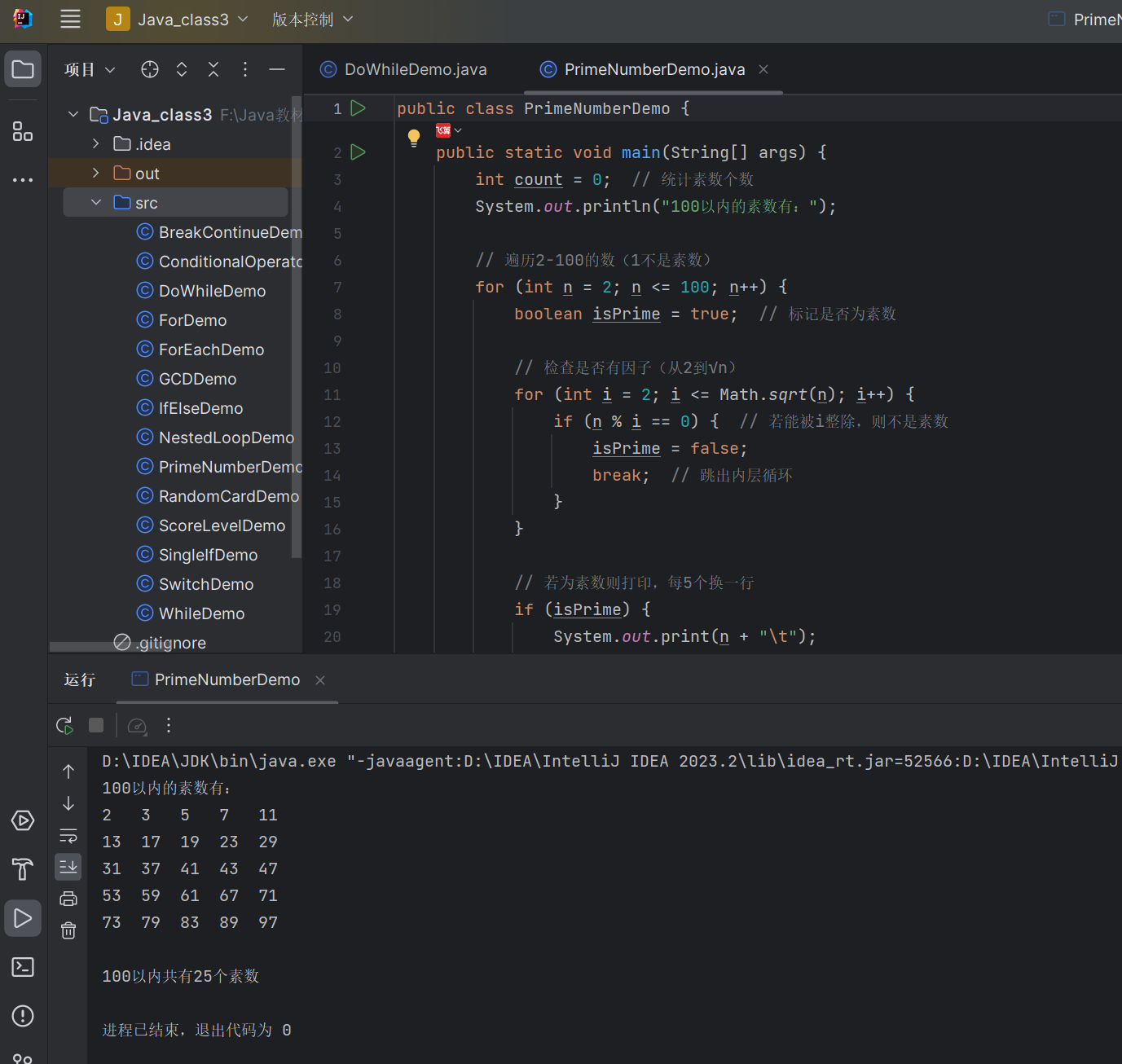Open the 版本控制 dropdown

coord(313,20)
